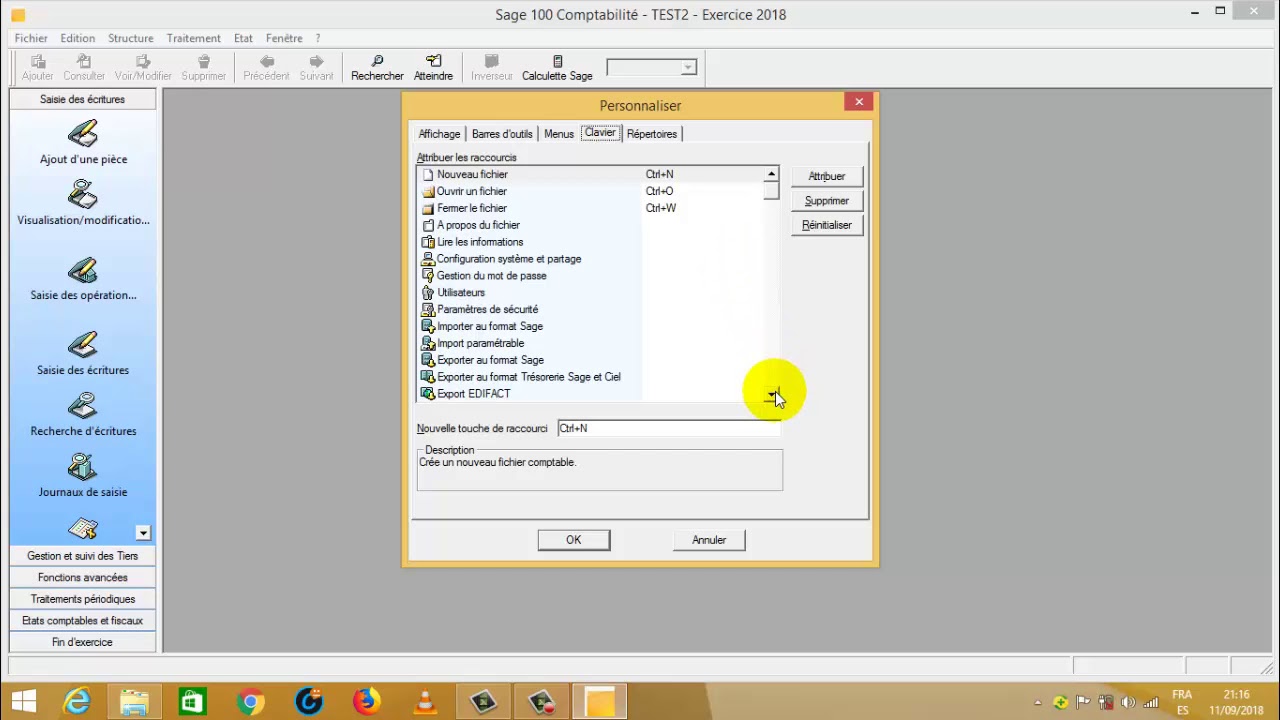Click the Attribuer button
Image resolution: width=1280 pixels, height=720 pixels.
click(827, 176)
